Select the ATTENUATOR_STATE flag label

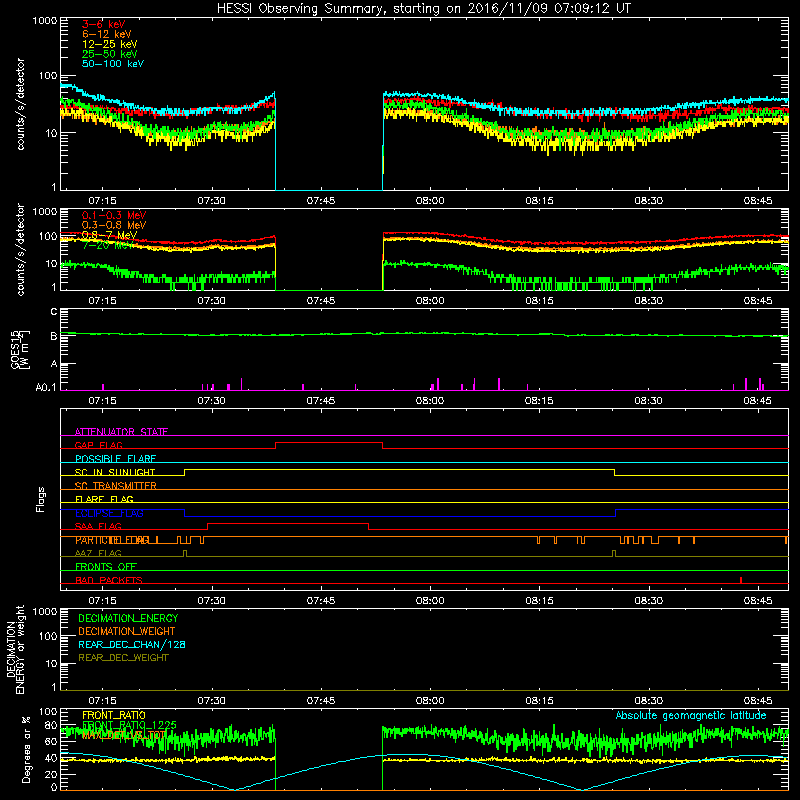[x=121, y=432]
